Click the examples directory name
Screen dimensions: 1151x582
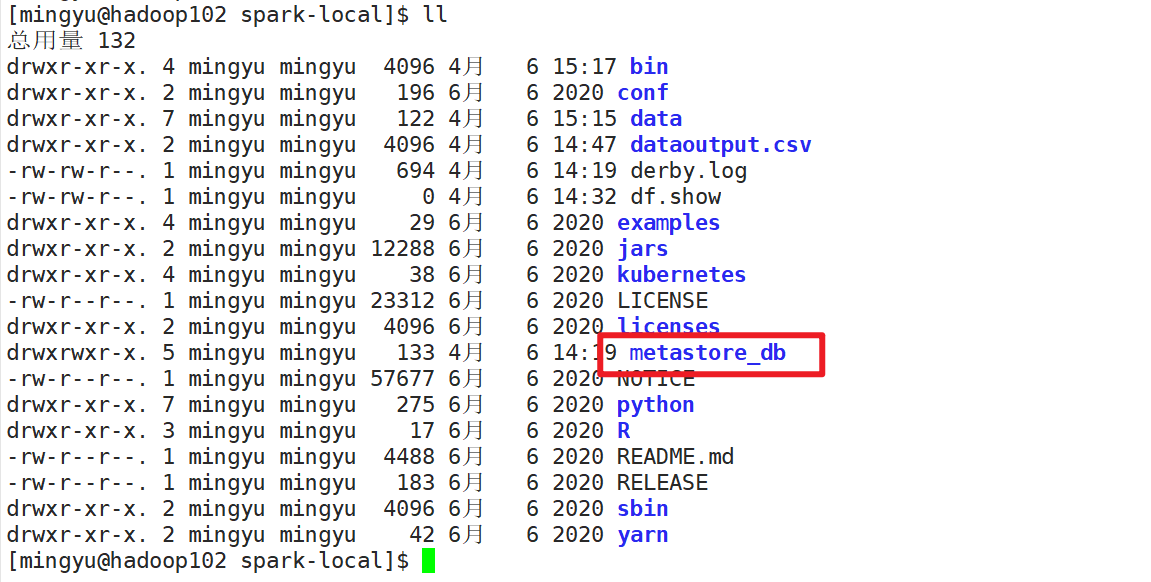[x=667, y=222]
